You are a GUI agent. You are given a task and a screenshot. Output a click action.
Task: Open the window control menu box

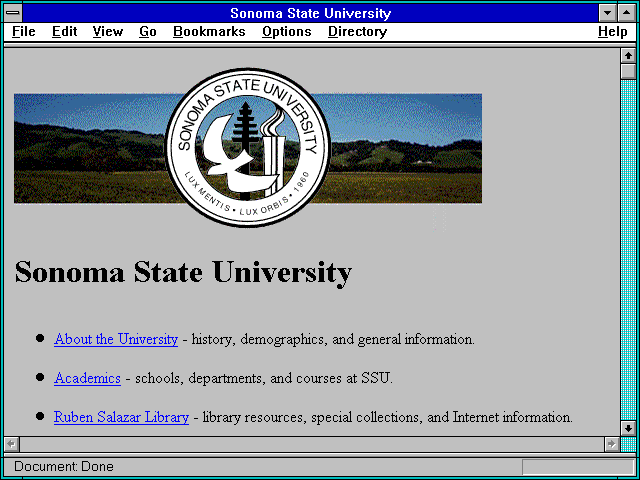click(13, 13)
